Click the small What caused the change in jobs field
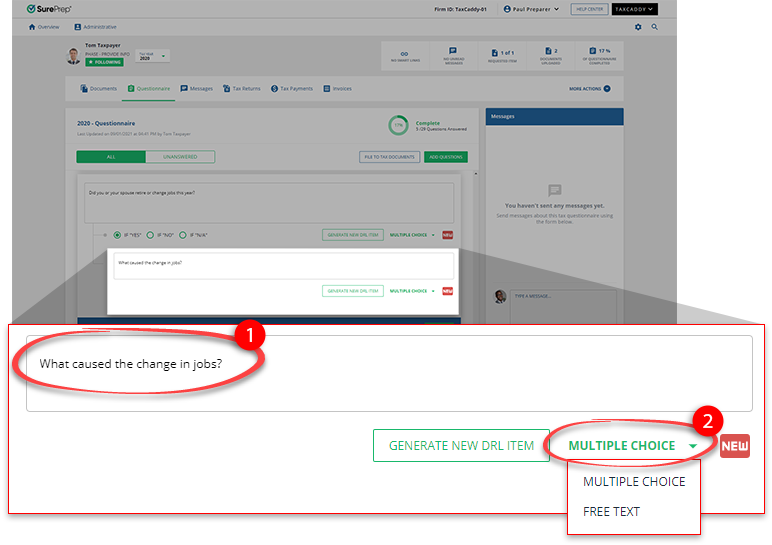772x545 pixels. [x=284, y=266]
